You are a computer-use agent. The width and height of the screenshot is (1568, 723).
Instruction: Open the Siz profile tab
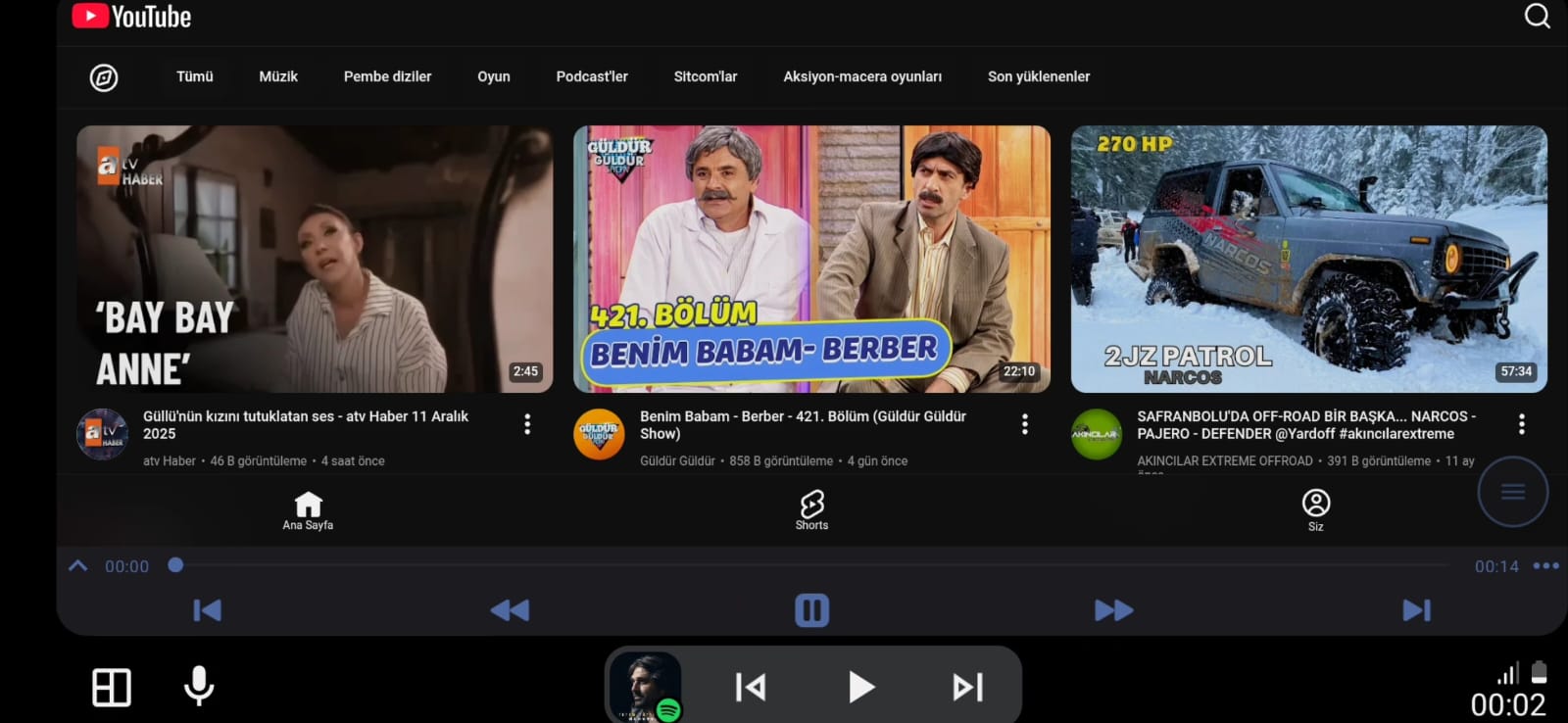(x=1316, y=511)
